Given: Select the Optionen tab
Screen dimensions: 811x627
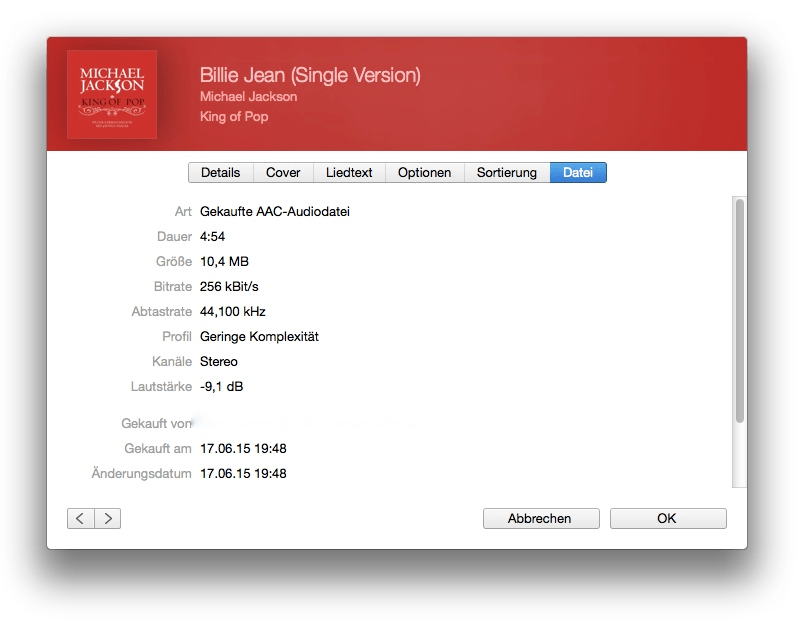Looking at the screenshot, I should (x=425, y=172).
